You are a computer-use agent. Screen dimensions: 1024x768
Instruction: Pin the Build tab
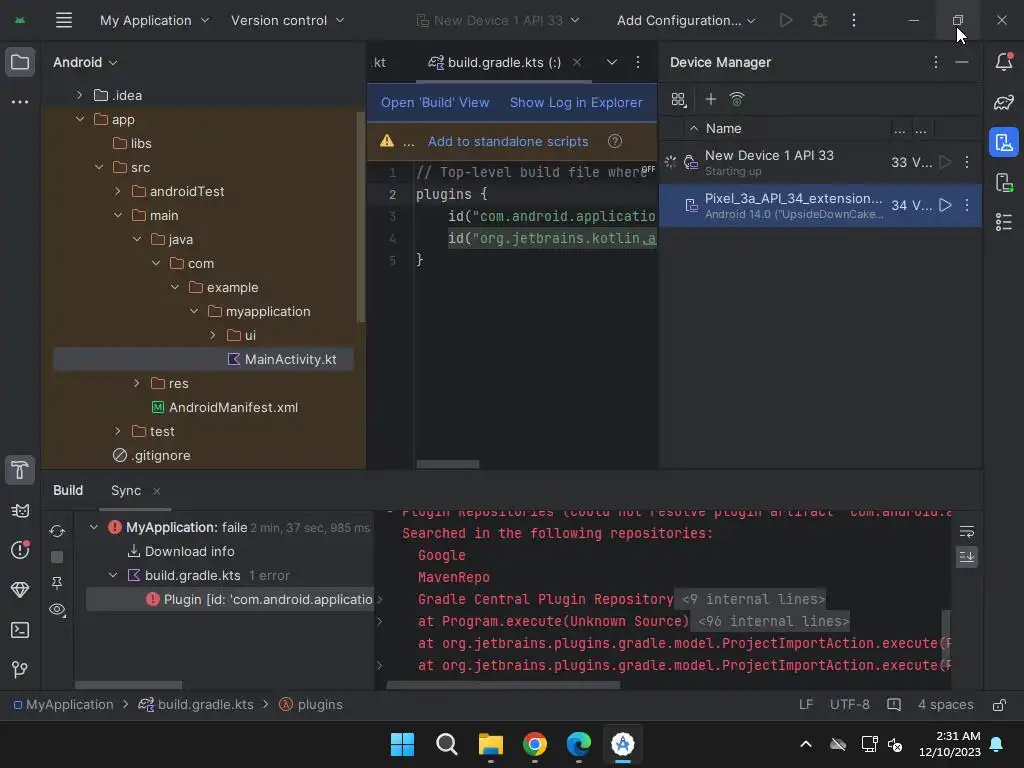[57, 583]
